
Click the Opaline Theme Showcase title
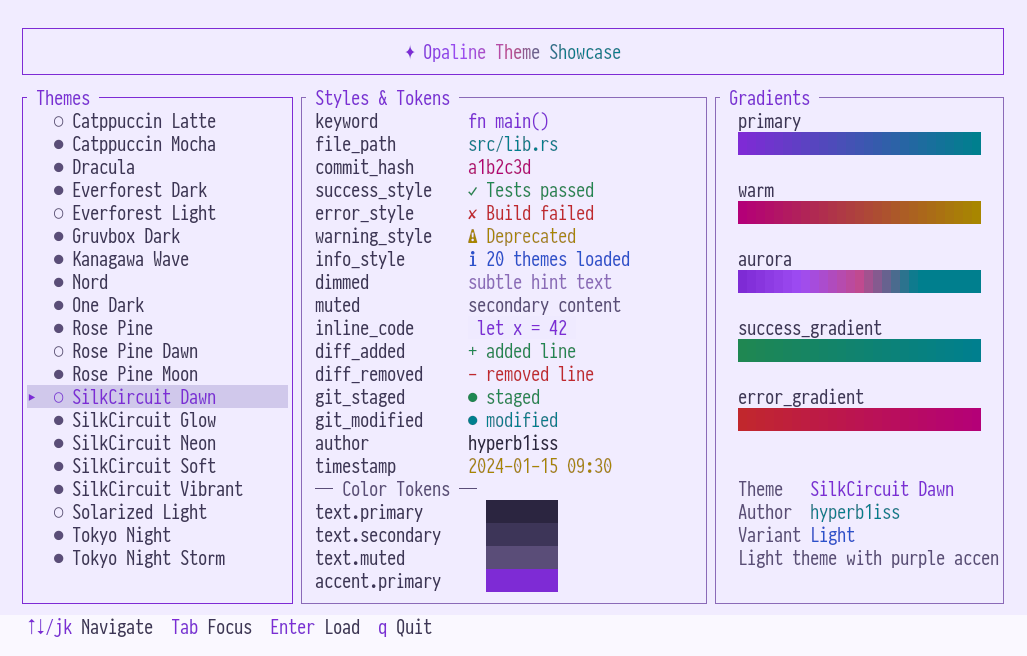(521, 52)
